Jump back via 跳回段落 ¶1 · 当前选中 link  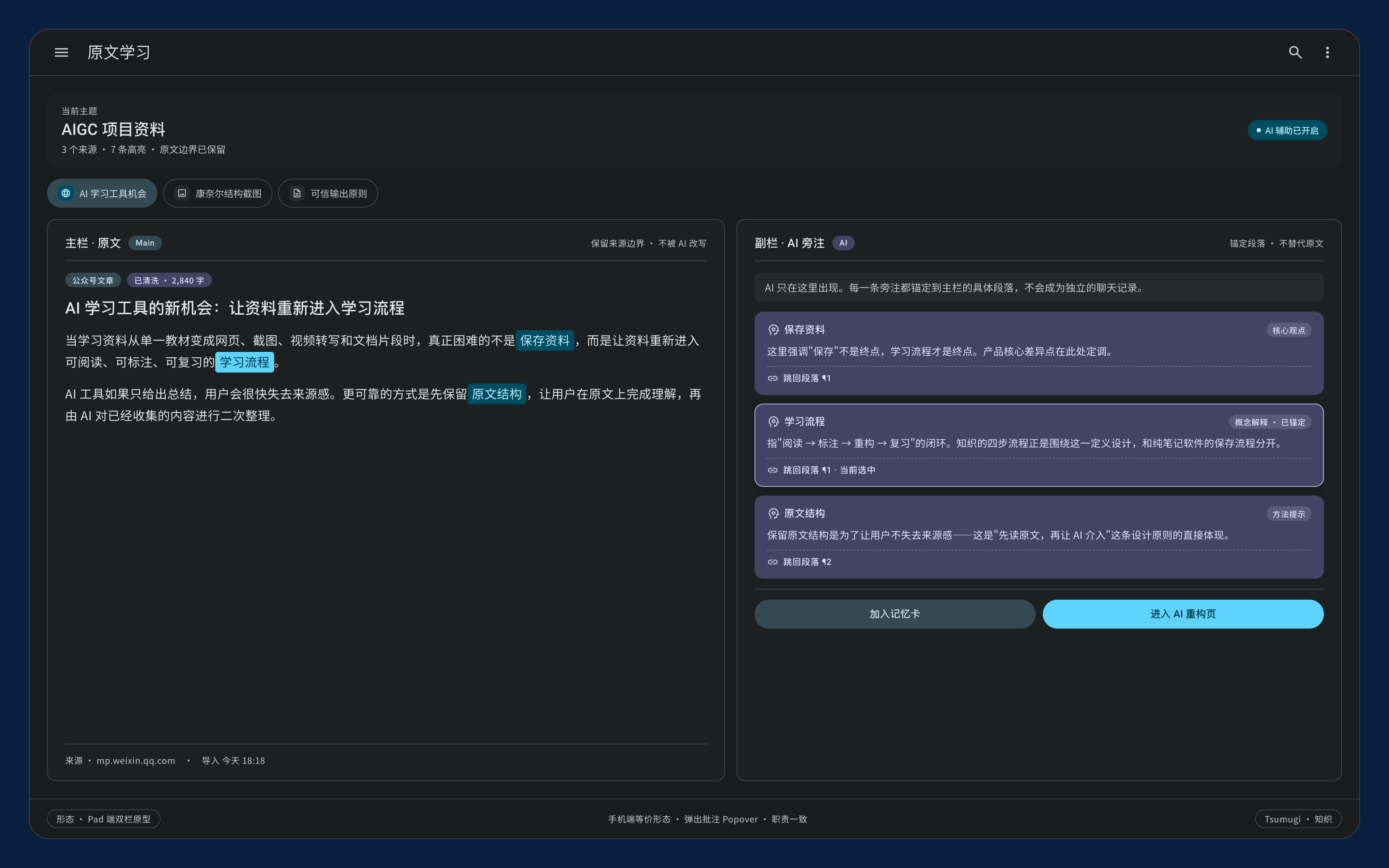point(829,470)
